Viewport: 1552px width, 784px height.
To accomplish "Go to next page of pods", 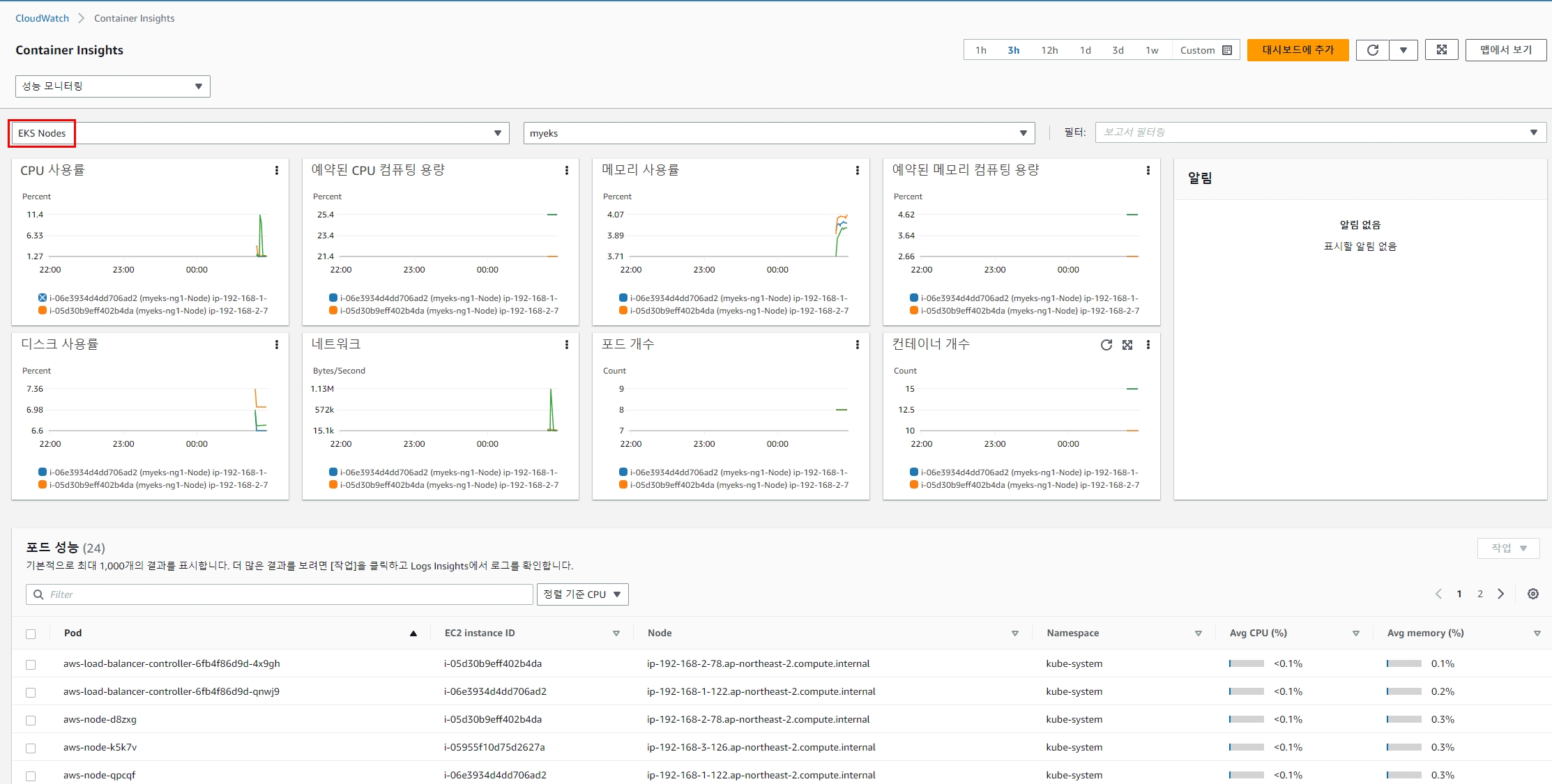I will coord(1501,594).
